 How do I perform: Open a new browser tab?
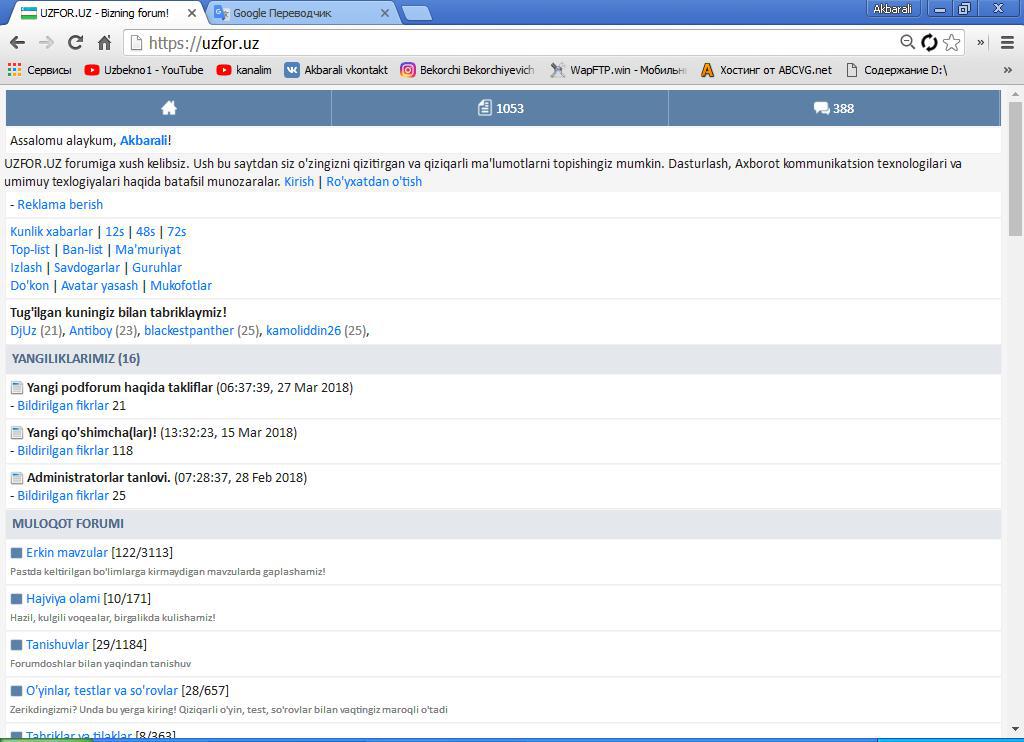(416, 13)
